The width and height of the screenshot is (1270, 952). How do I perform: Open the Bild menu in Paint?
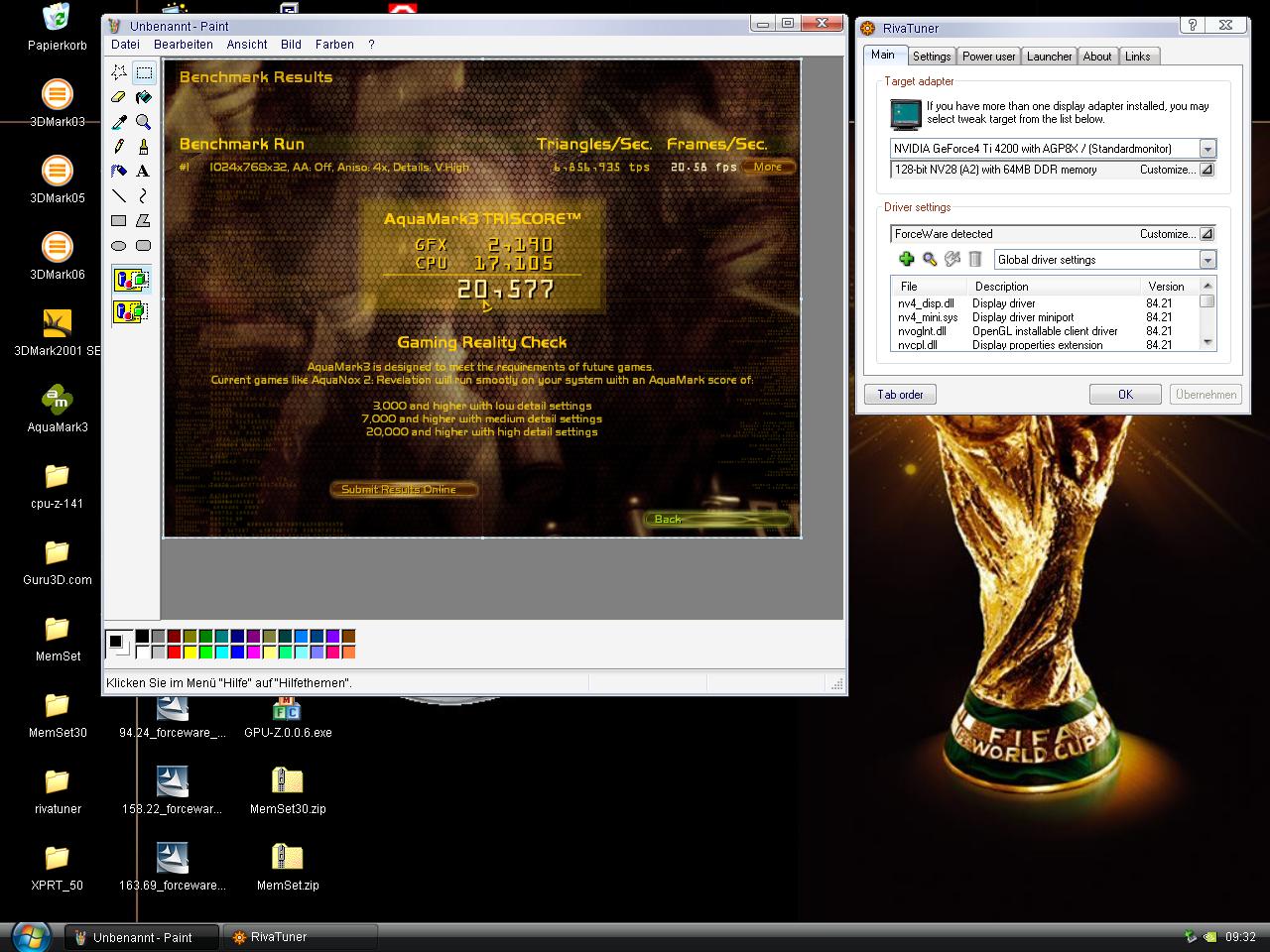(x=291, y=45)
